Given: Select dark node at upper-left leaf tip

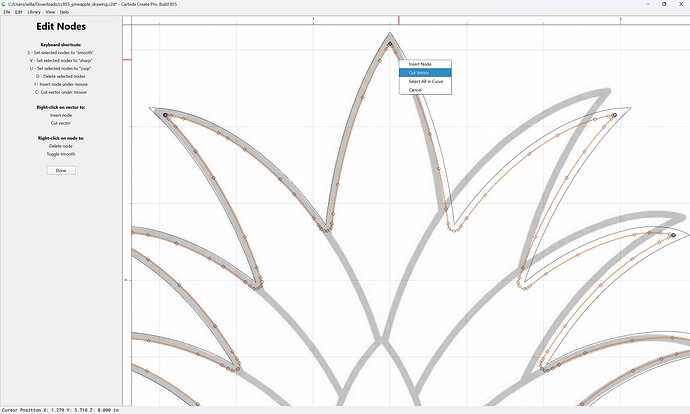Looking at the screenshot, I should pos(165,115).
